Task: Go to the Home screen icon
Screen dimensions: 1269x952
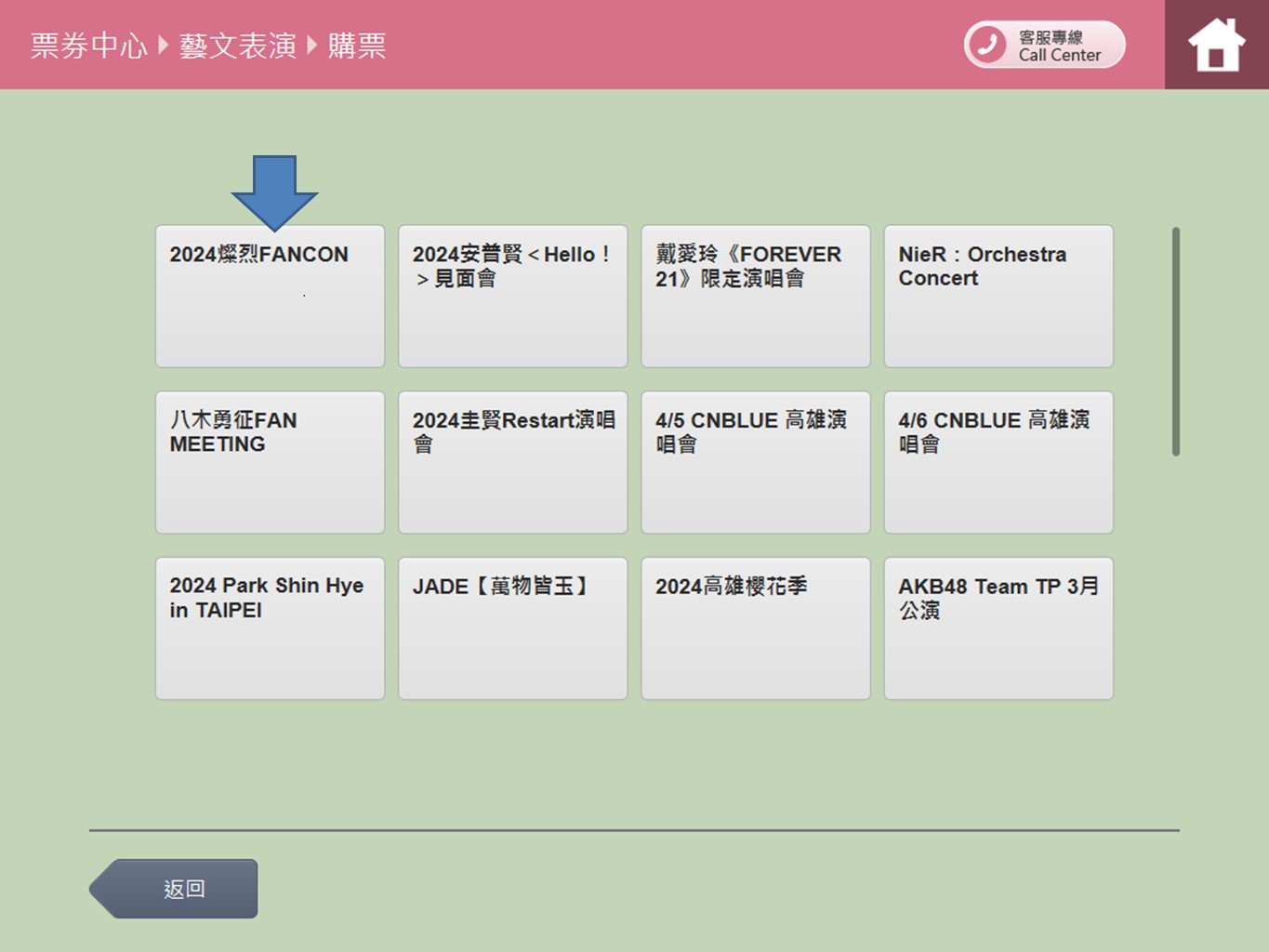Action: pos(1216,45)
